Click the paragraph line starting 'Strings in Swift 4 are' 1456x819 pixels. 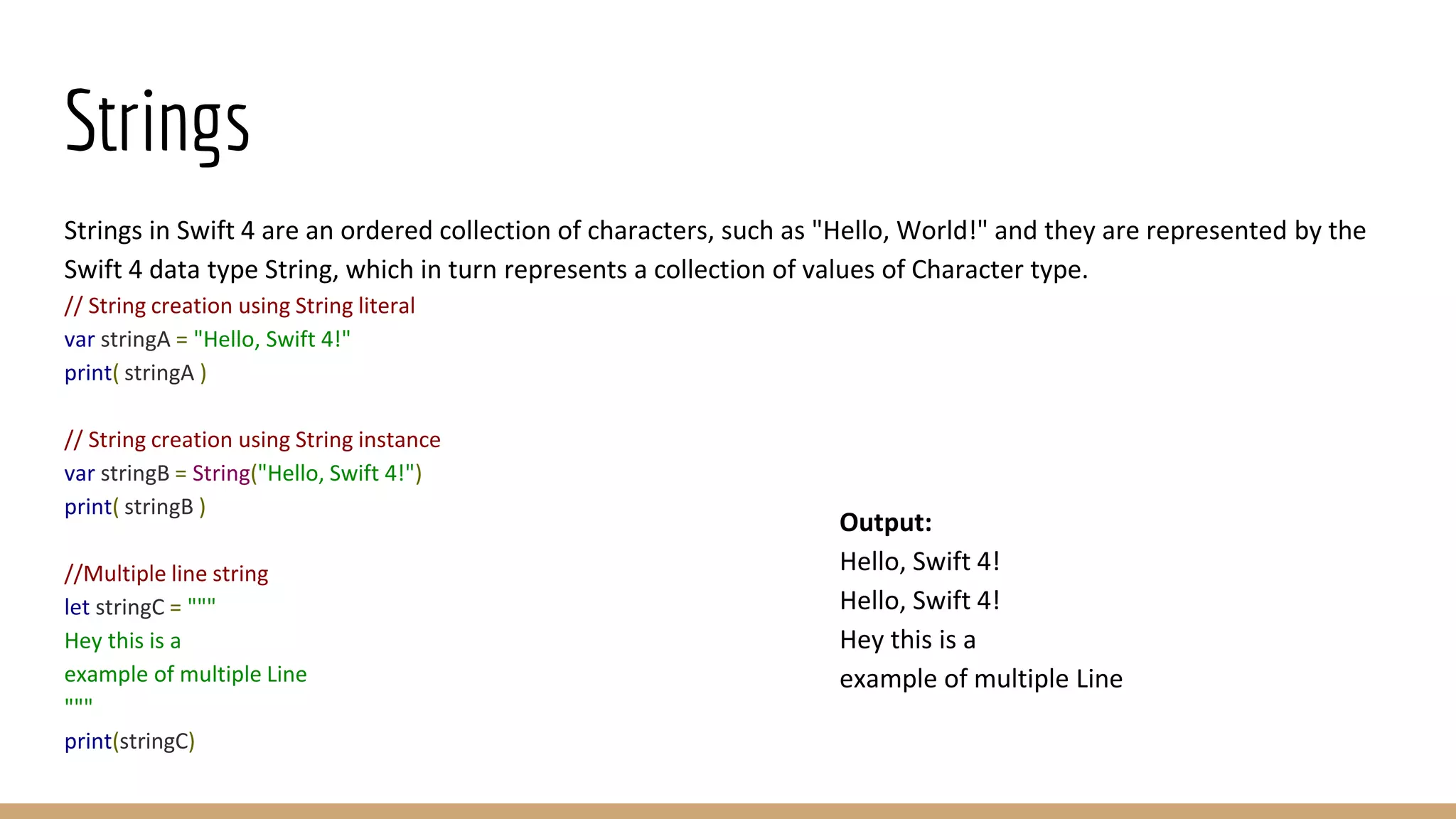(x=715, y=230)
